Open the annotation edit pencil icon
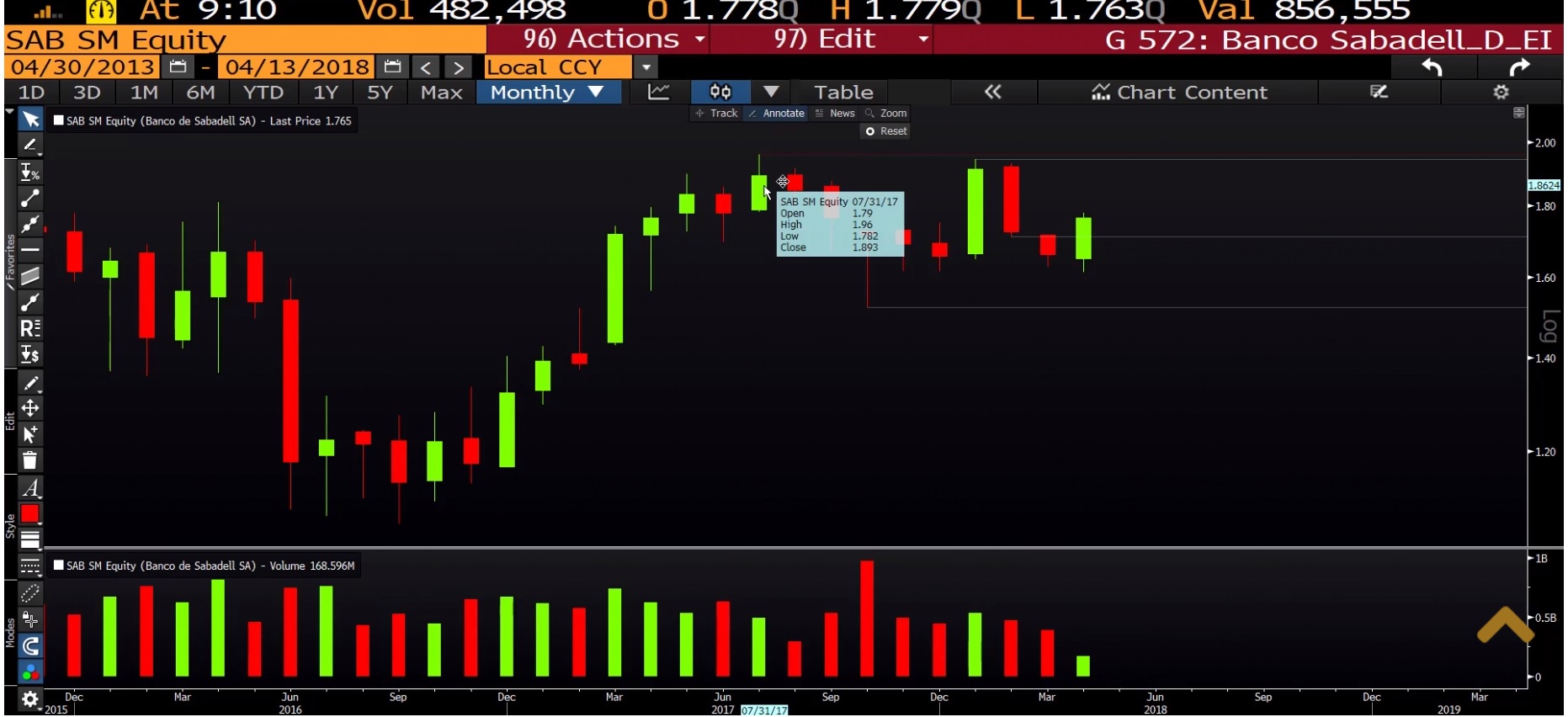The image size is (1568, 717). 1379,92
